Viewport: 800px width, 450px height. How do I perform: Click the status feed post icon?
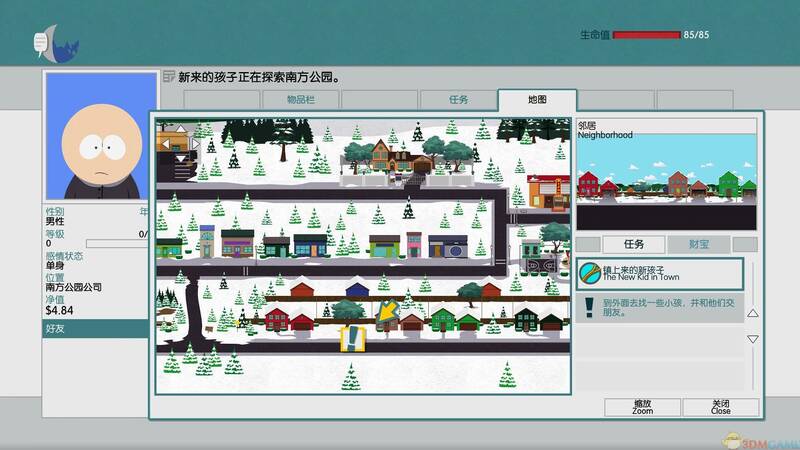[169, 76]
